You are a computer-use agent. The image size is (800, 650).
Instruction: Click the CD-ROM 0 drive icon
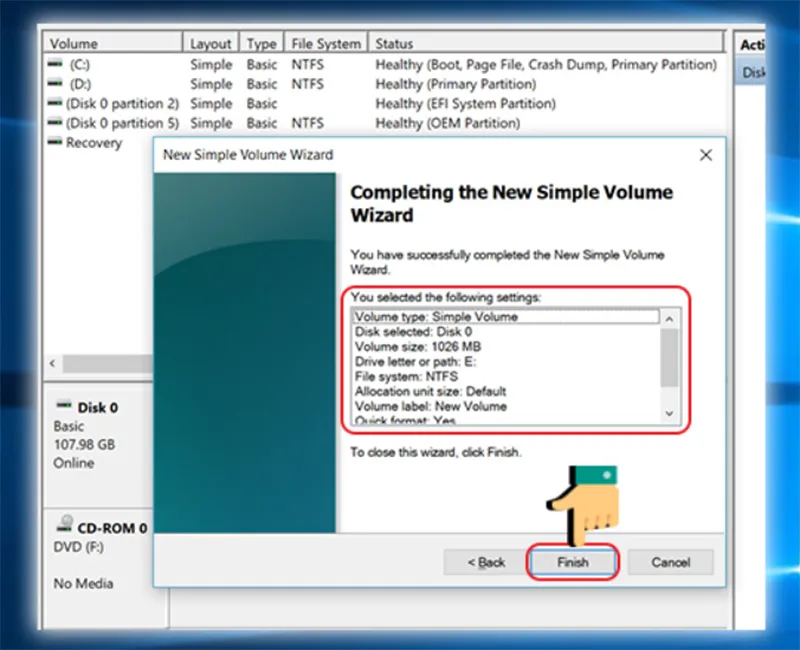(x=64, y=523)
